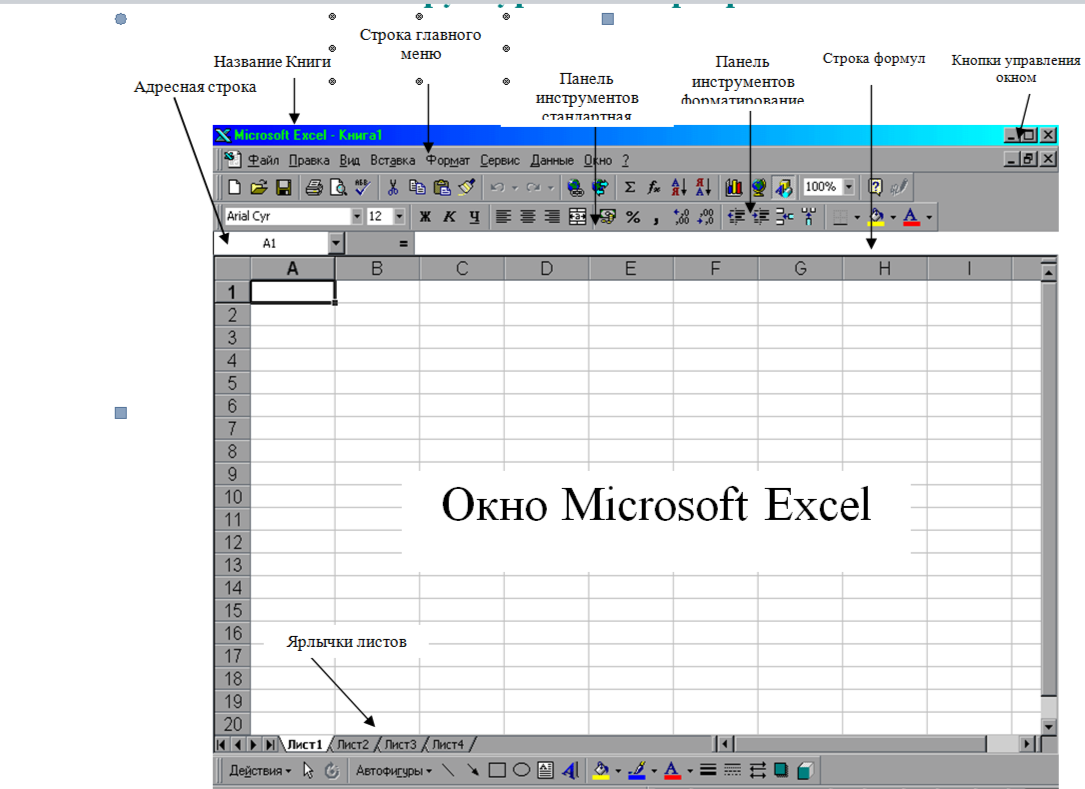Image resolution: width=1085 pixels, height=789 pixels.
Task: Apply percent style with % icon
Action: pos(632,217)
